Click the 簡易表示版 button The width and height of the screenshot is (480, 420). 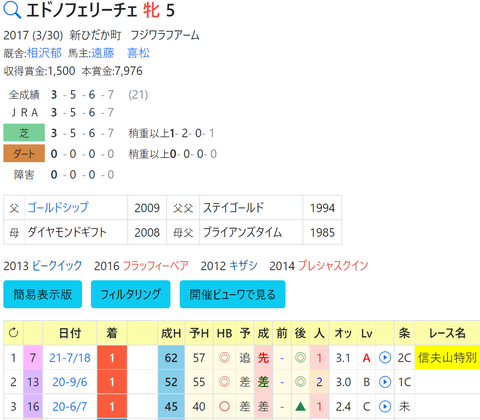[43, 294]
